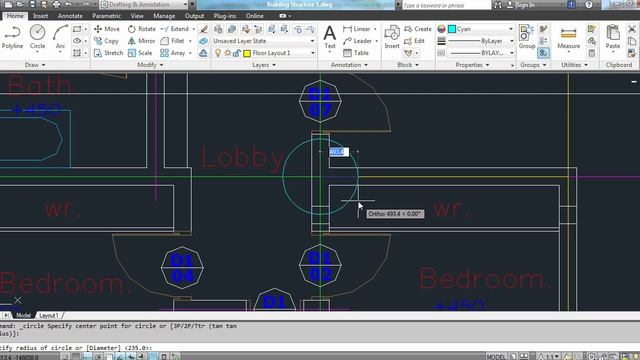Screen dimensions: 640x360
Task: Click the Rotate tool
Action: pyautogui.click(x=142, y=29)
